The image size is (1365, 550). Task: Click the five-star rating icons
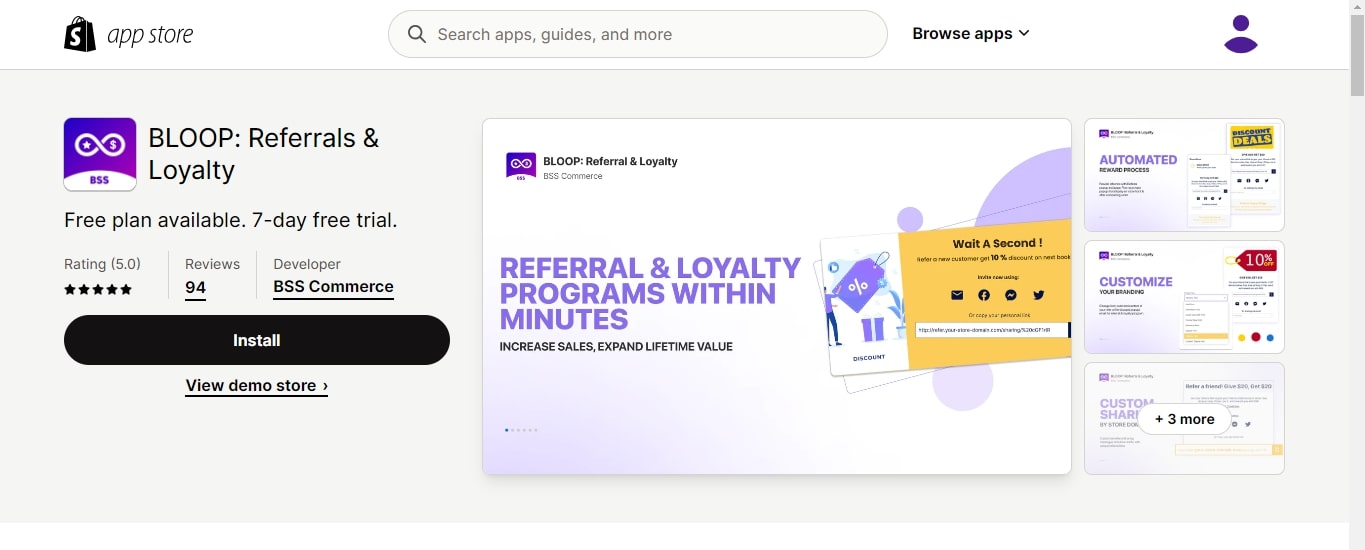point(98,290)
